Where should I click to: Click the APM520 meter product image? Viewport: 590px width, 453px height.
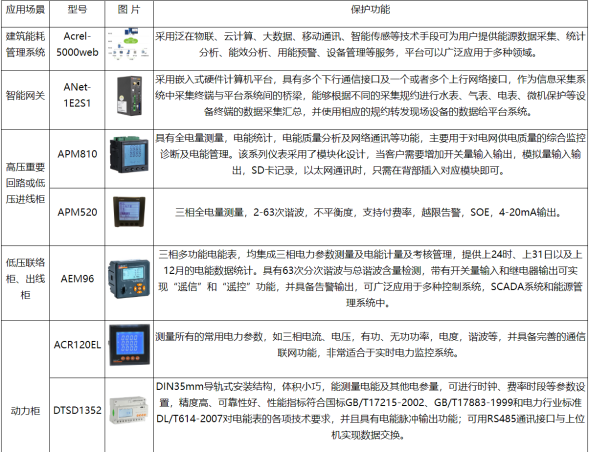click(x=129, y=212)
